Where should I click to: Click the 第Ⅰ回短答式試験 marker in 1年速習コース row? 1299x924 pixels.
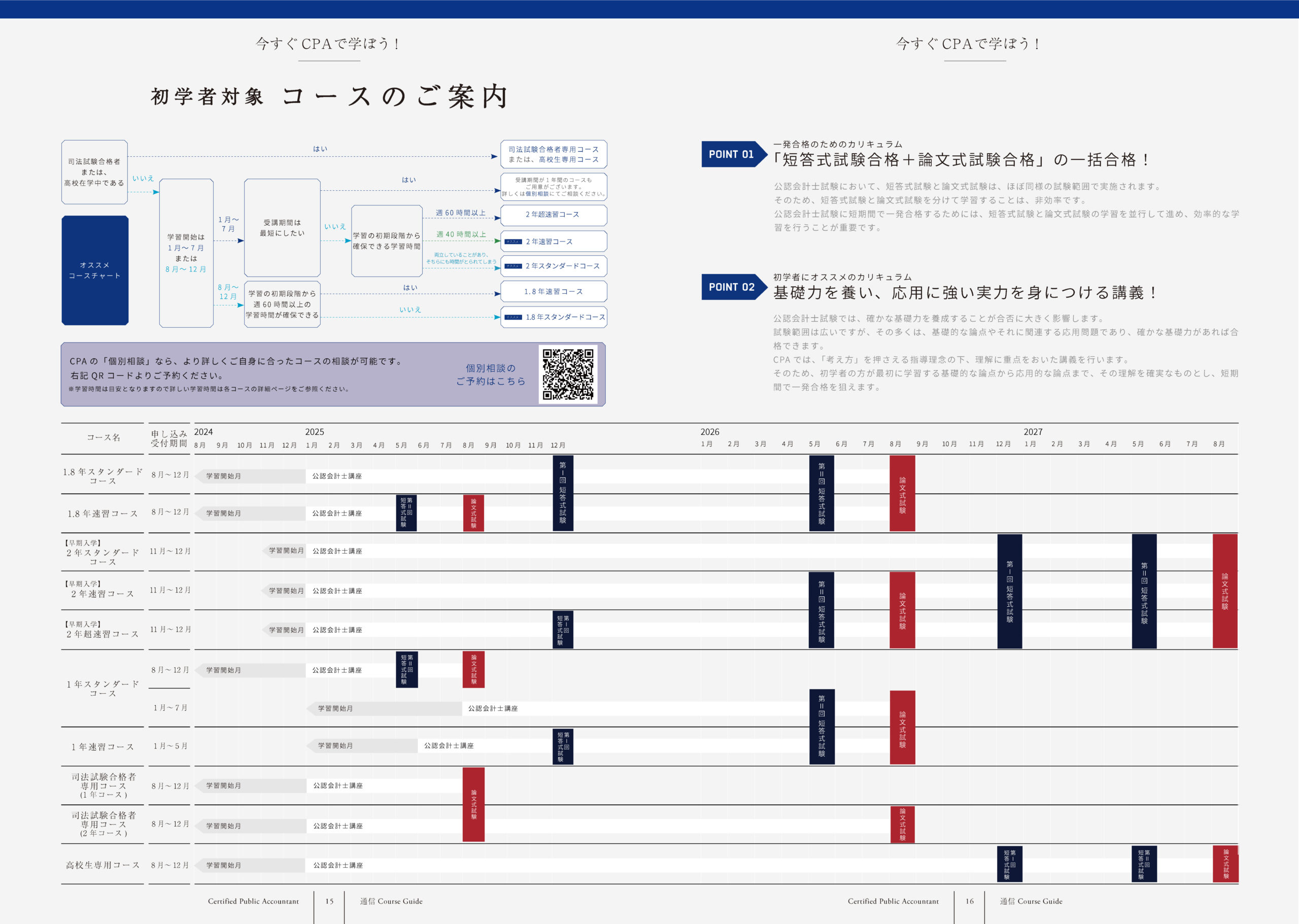563,746
